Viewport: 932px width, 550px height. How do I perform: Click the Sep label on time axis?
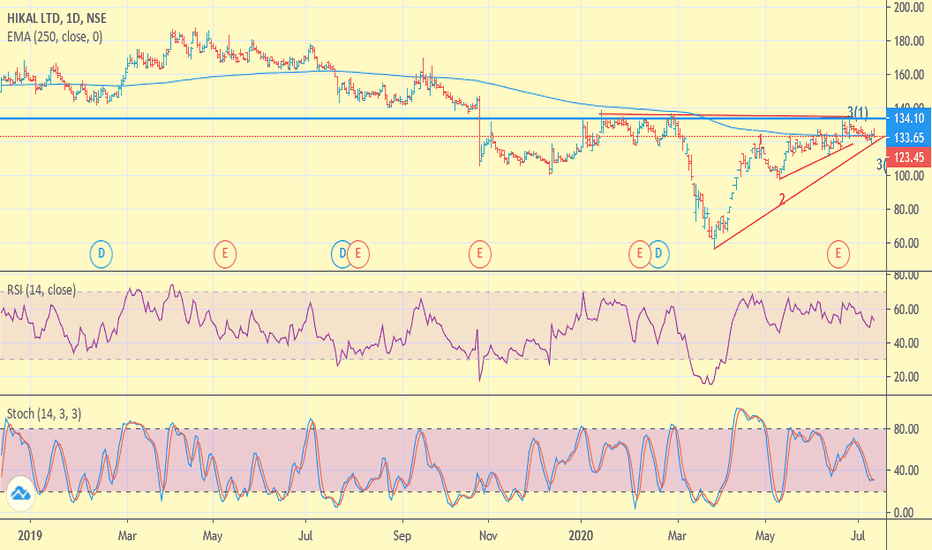[x=402, y=536]
